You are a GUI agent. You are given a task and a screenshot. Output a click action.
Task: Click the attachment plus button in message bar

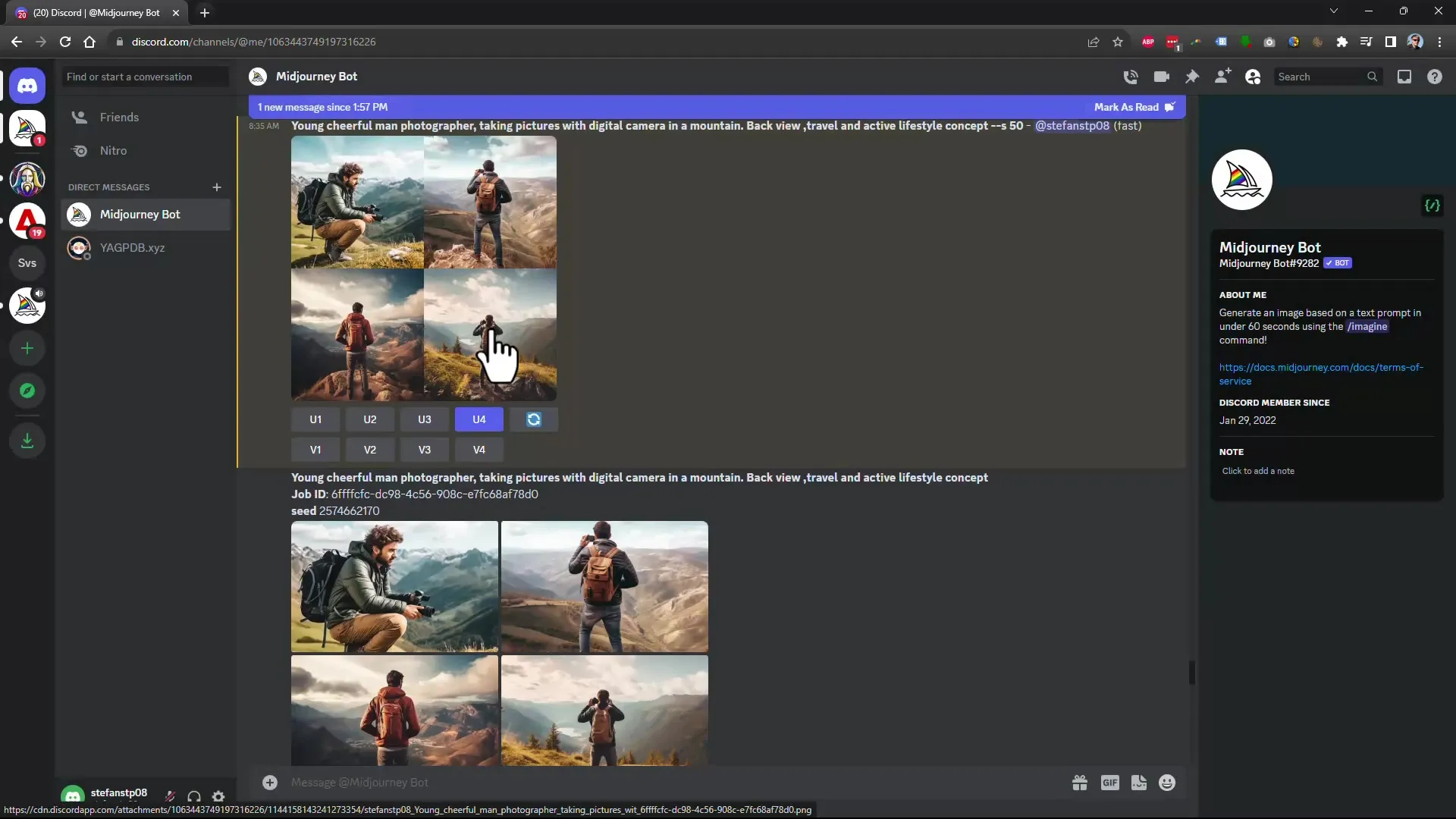[270, 783]
